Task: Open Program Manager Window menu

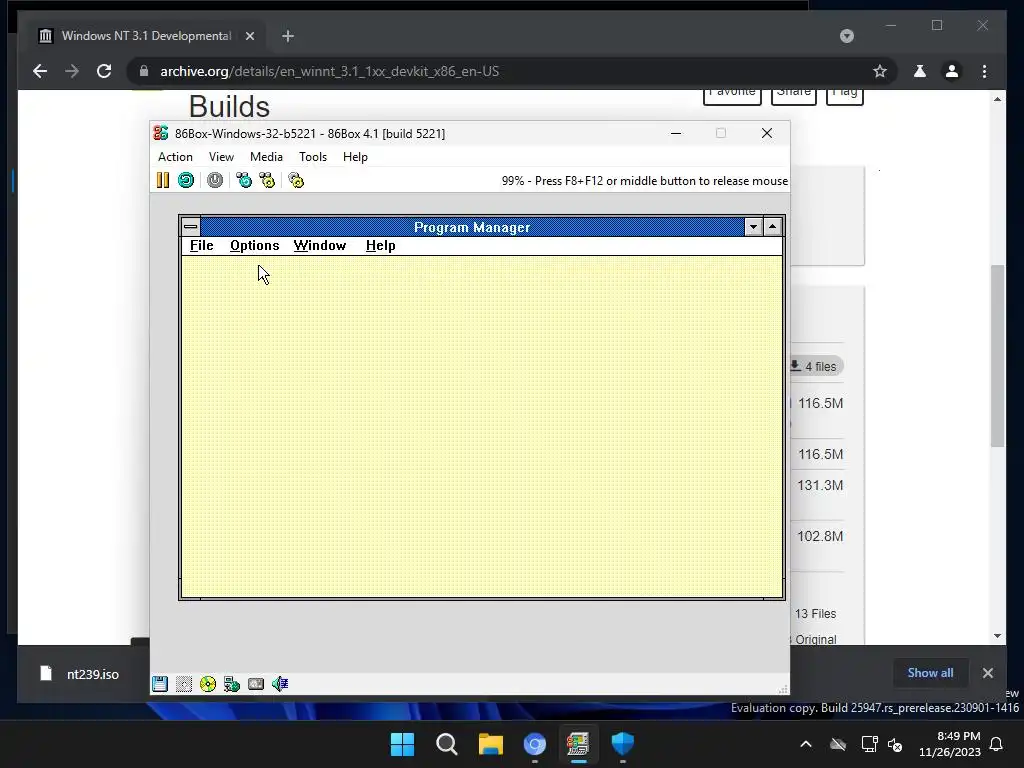Action: pos(319,246)
